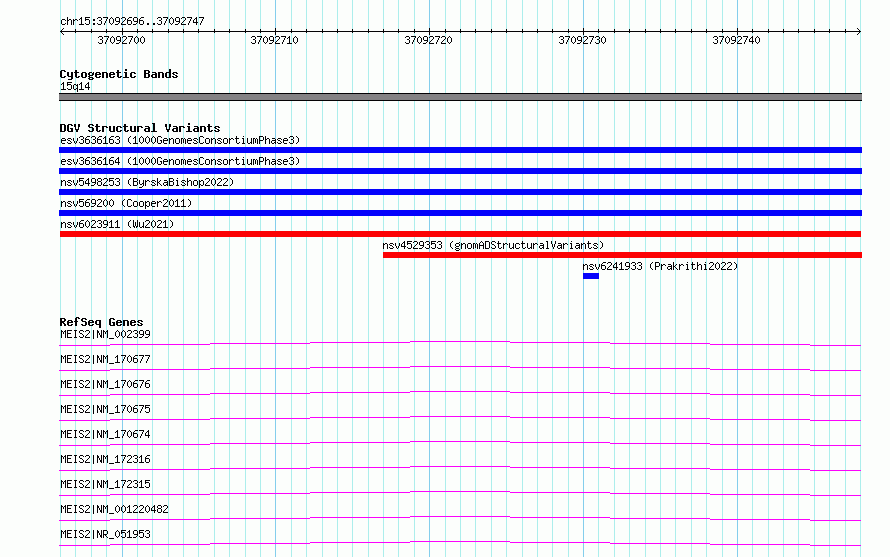The height and width of the screenshot is (557, 890).
Task: Click ruler position 37092710
Action: click(274, 40)
